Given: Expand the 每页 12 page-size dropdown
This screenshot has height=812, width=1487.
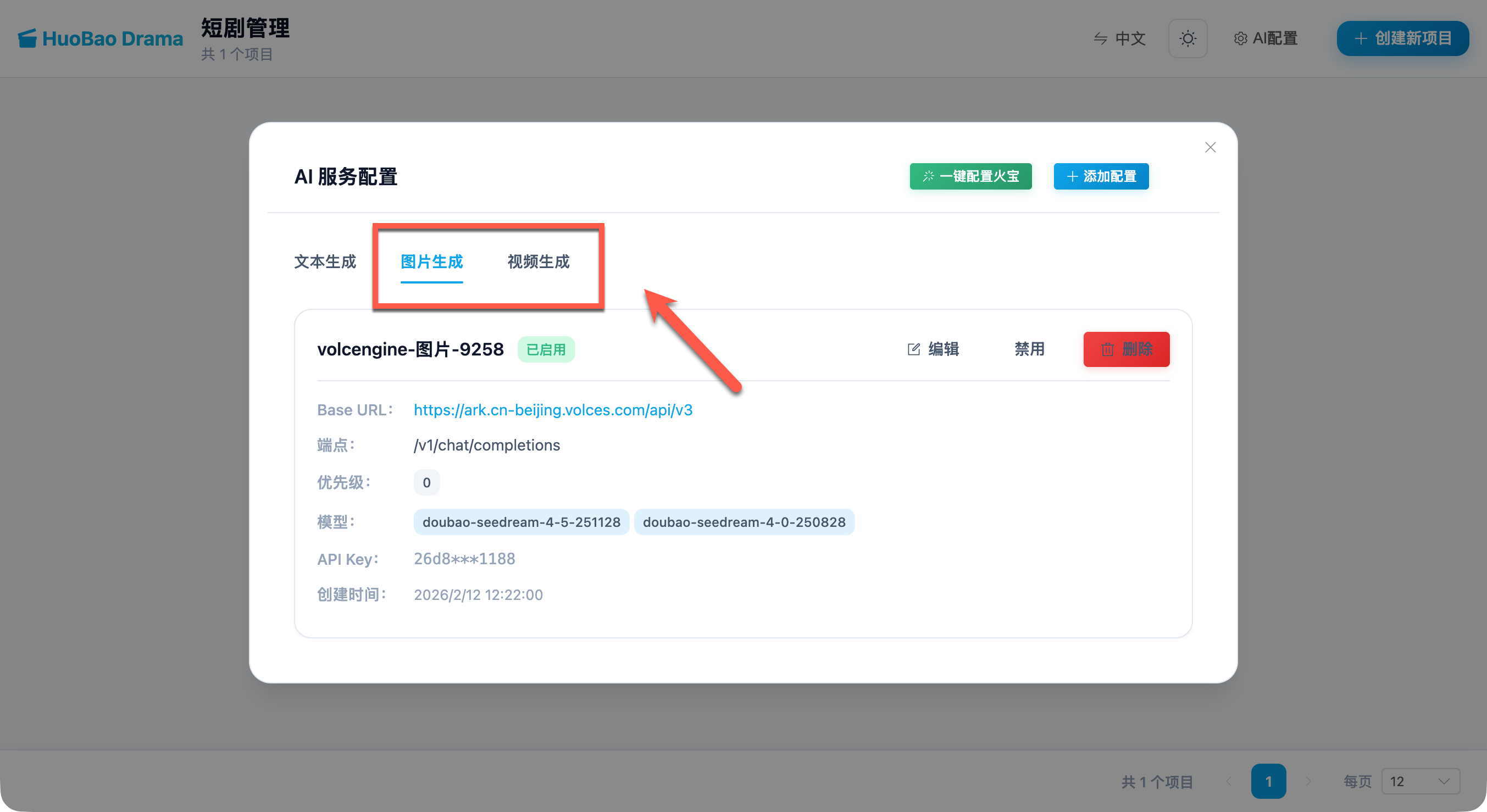Looking at the screenshot, I should 1421,781.
